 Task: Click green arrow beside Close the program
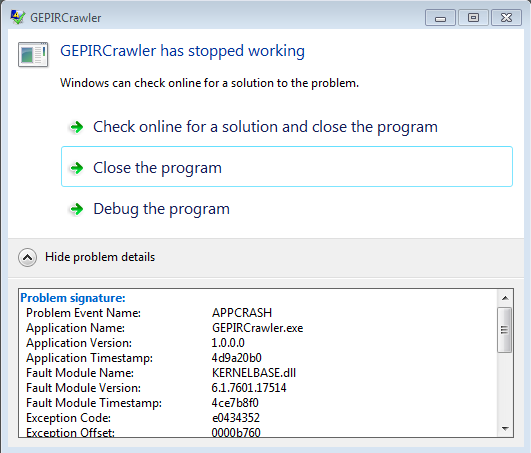click(x=77, y=168)
